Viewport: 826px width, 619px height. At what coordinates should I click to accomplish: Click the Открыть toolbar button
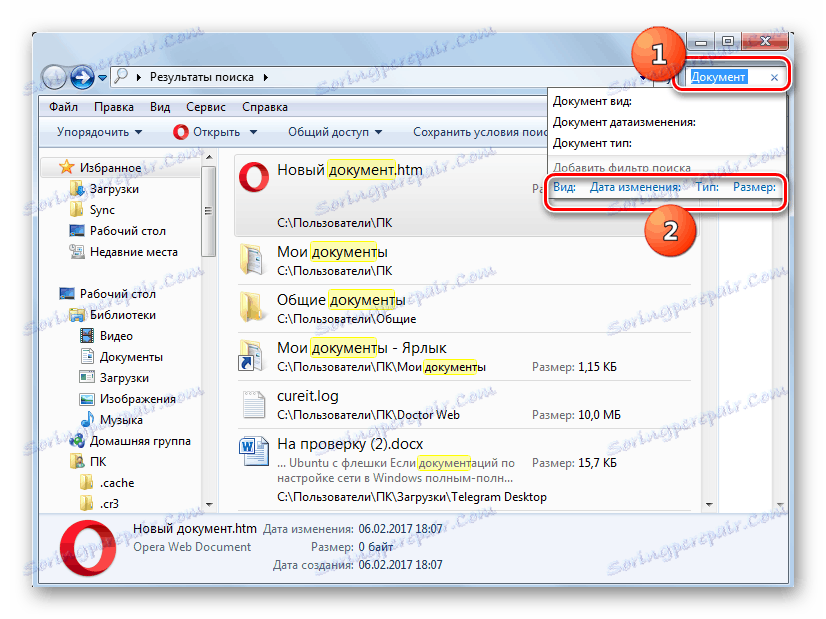tap(206, 132)
